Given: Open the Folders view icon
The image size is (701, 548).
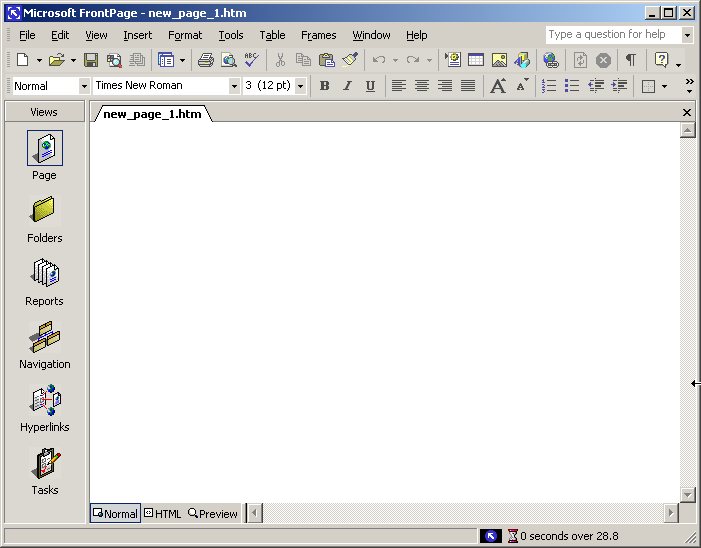Looking at the screenshot, I should [44, 209].
